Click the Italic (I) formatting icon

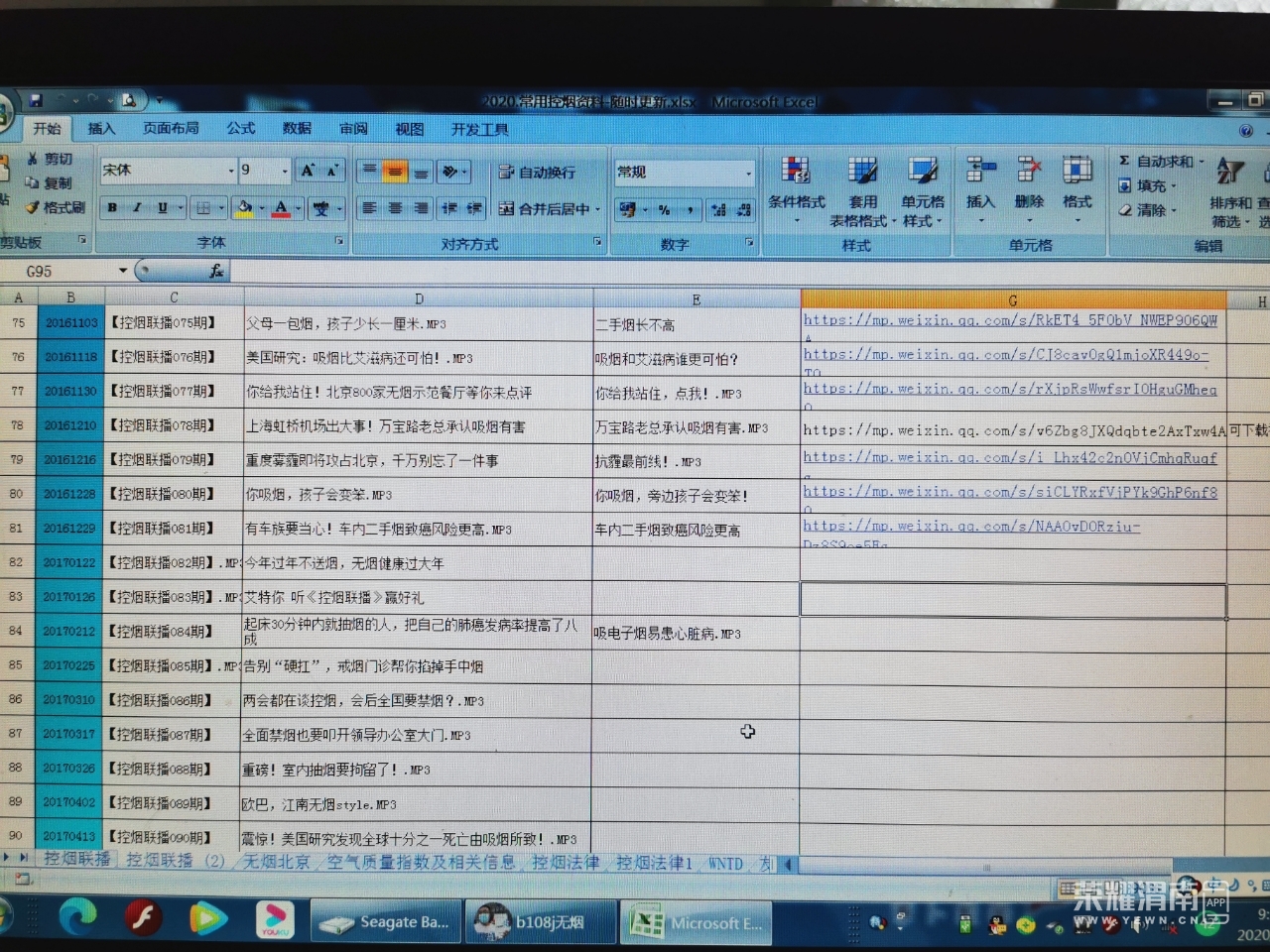click(x=137, y=208)
